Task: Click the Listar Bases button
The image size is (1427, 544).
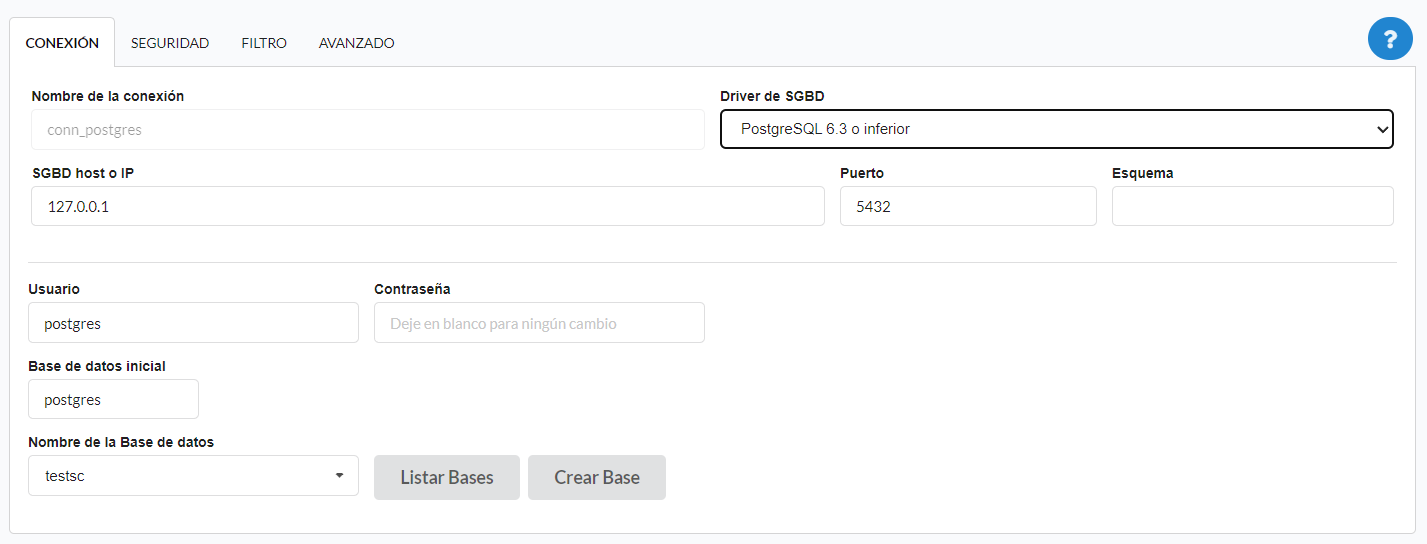Action: pos(447,477)
